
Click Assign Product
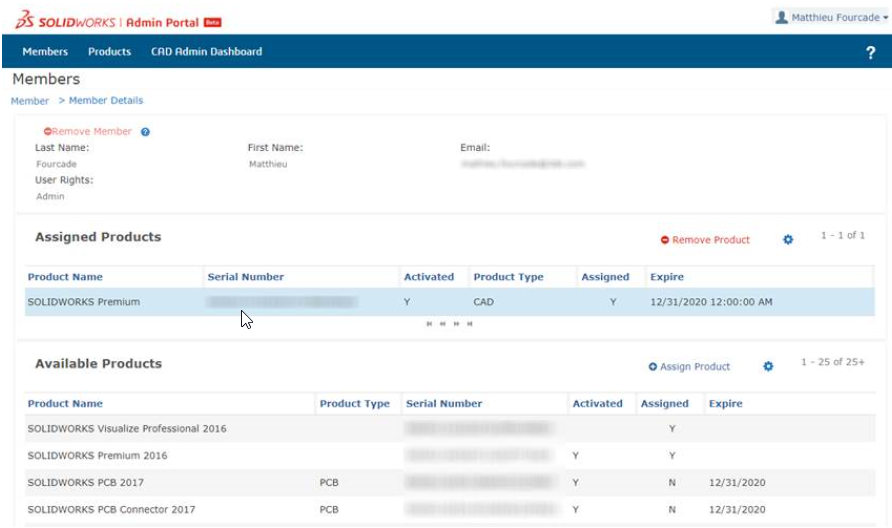click(x=689, y=367)
